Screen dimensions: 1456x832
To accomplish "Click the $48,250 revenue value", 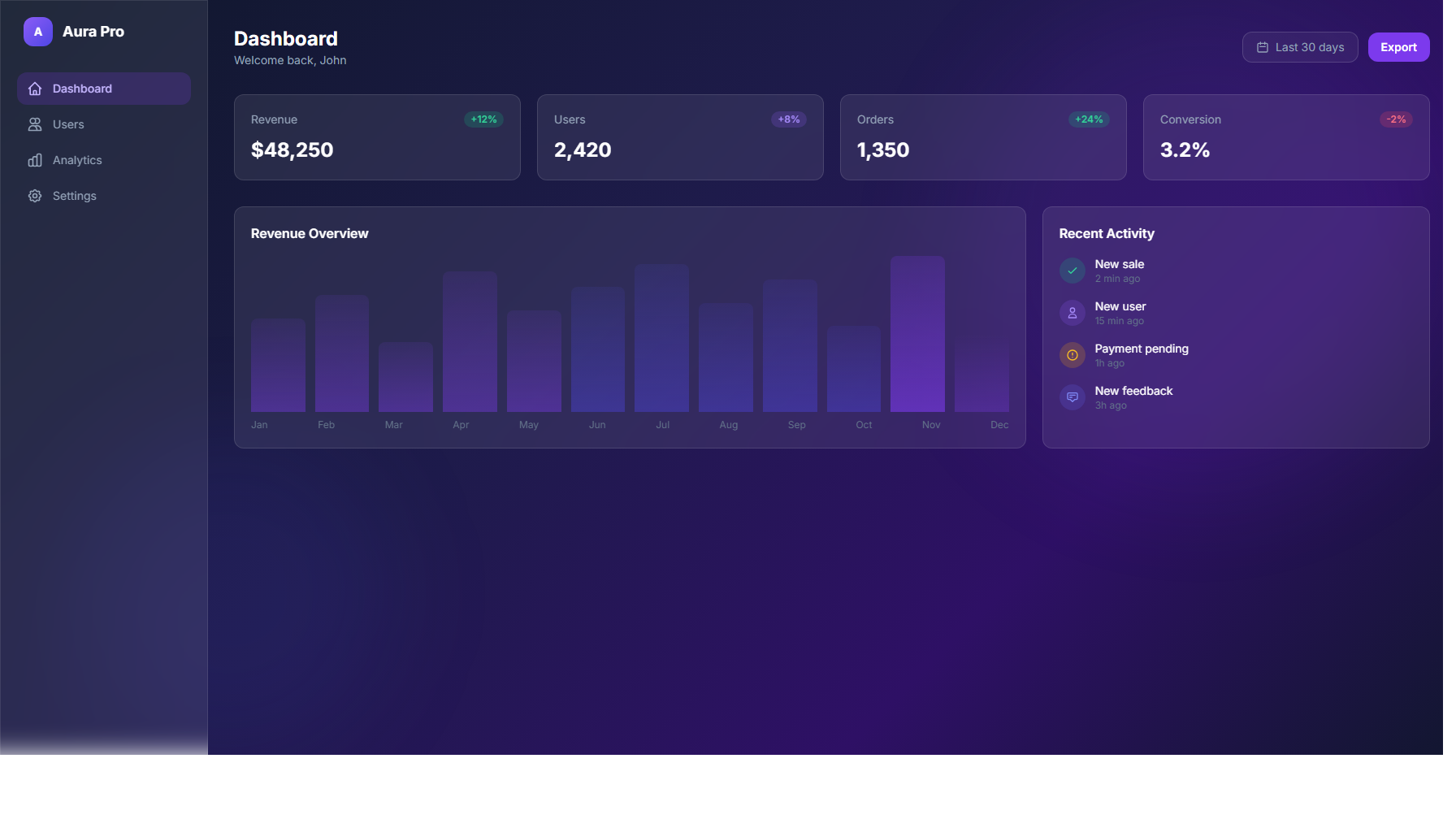I will [292, 150].
